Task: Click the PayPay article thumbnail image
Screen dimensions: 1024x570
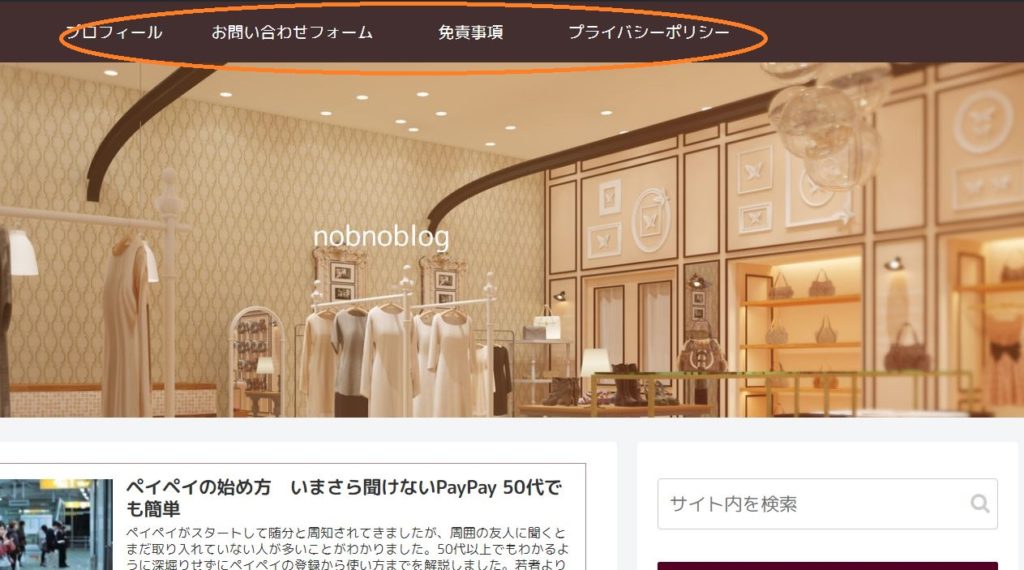Action: [56, 524]
